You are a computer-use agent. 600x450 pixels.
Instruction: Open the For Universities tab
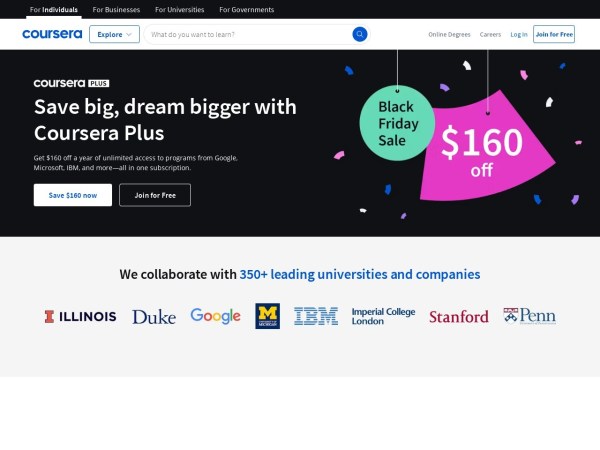tap(179, 9)
